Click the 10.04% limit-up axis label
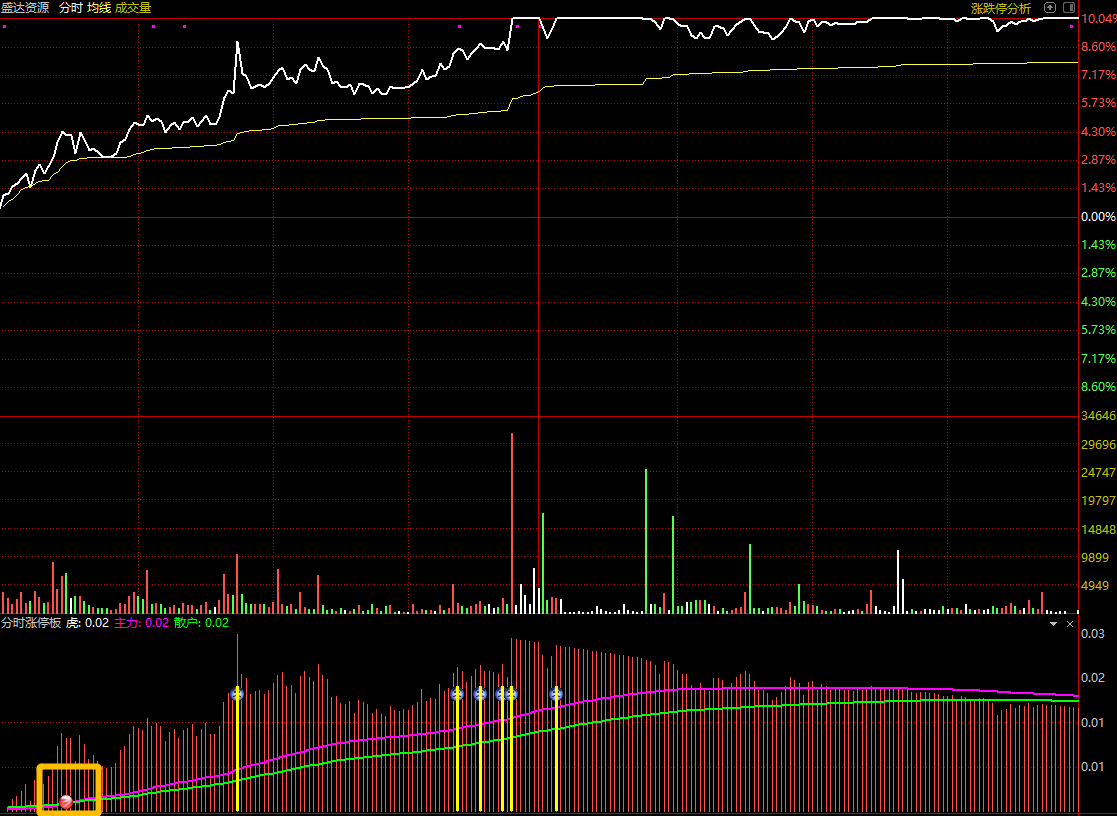The width and height of the screenshot is (1117, 816). coord(1098,19)
